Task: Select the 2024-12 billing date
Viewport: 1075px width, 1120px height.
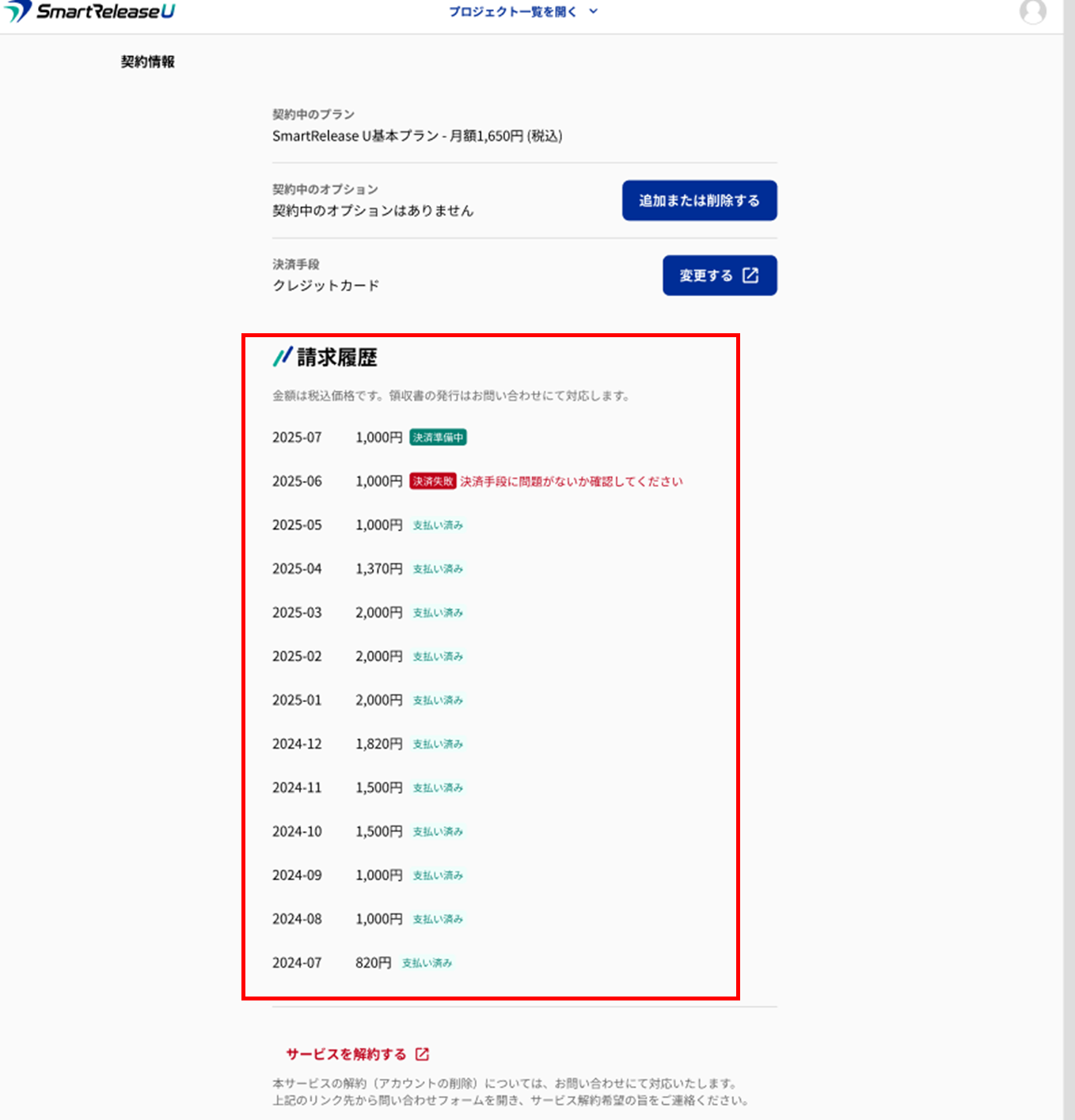Action: point(297,744)
